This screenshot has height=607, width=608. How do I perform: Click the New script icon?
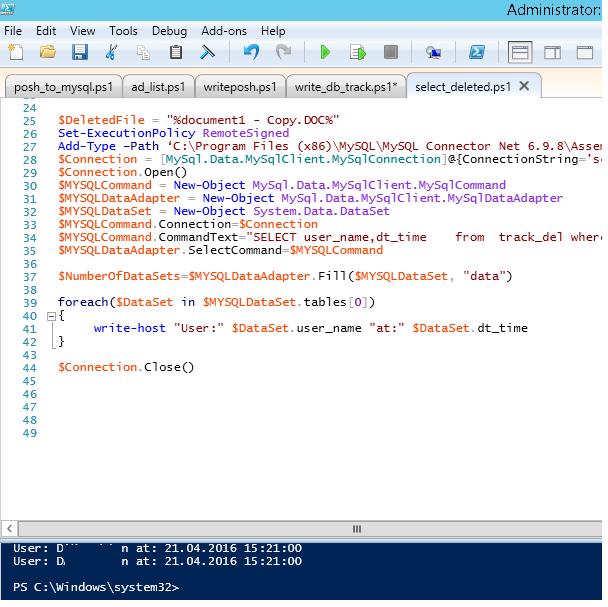click(x=15, y=52)
